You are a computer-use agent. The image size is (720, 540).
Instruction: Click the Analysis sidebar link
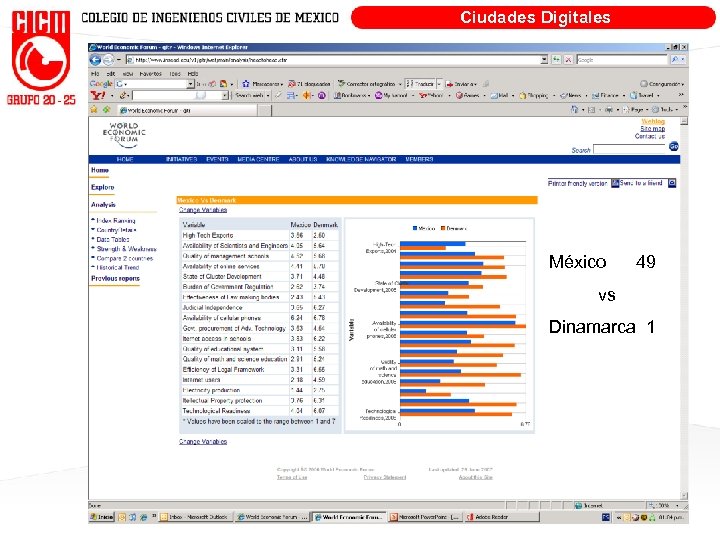point(103,205)
